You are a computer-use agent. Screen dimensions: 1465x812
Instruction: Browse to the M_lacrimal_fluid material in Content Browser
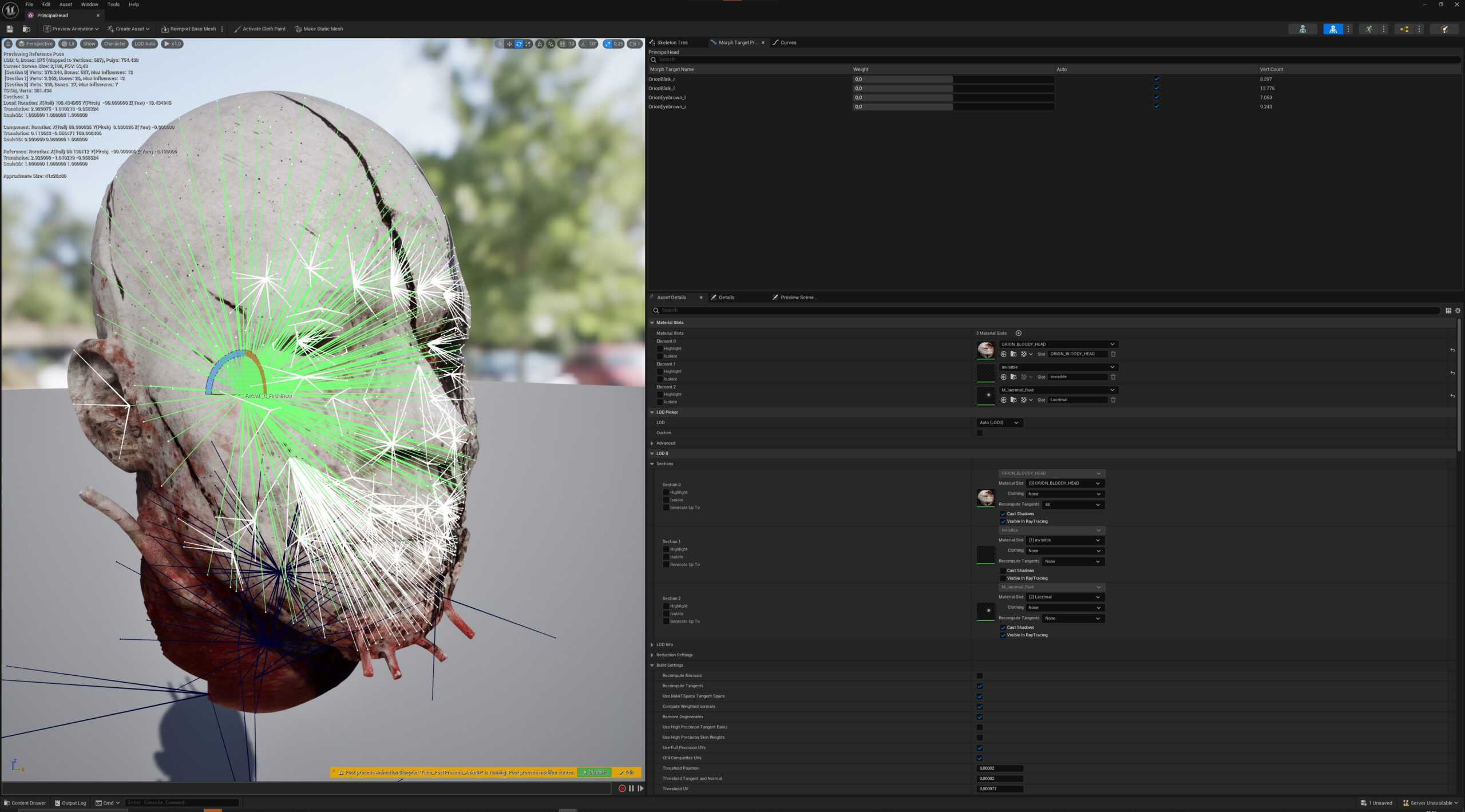click(x=1013, y=400)
